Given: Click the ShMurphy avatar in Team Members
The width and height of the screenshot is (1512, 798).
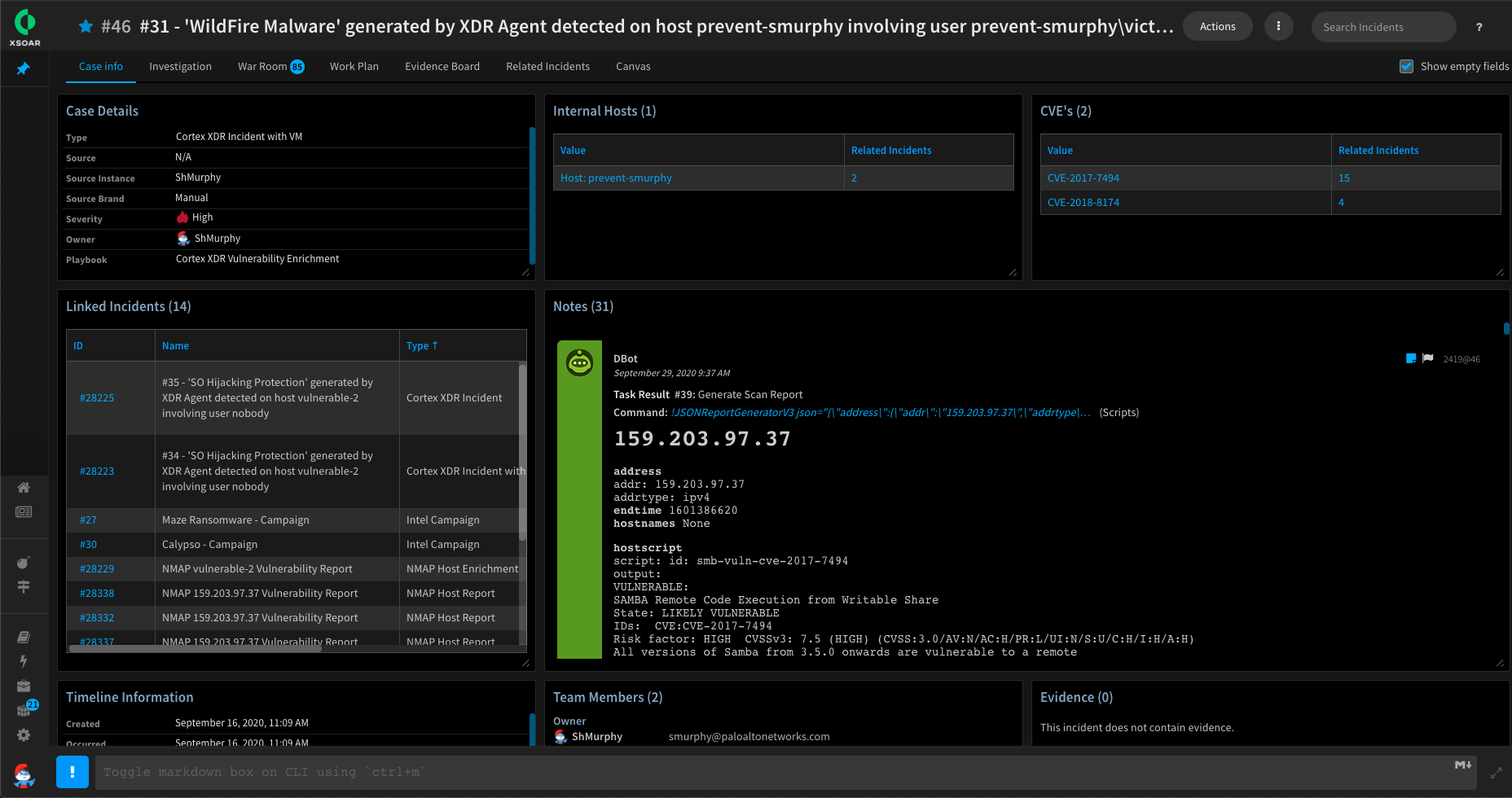Looking at the screenshot, I should click(560, 737).
